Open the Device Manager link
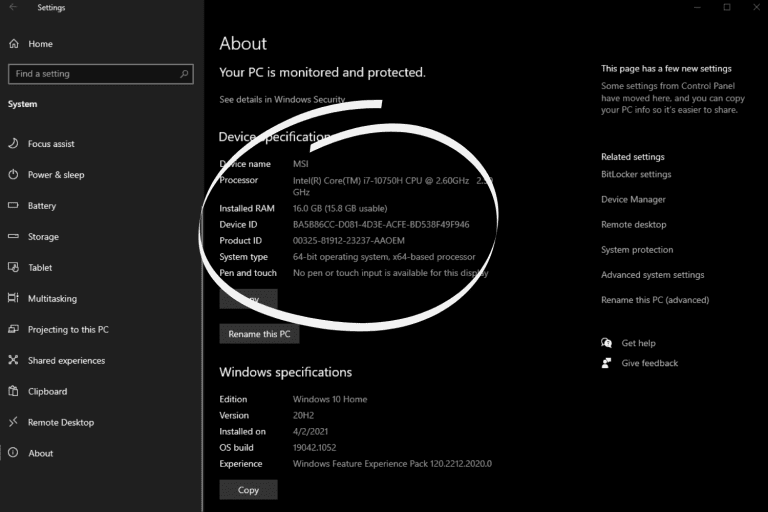 [633, 200]
